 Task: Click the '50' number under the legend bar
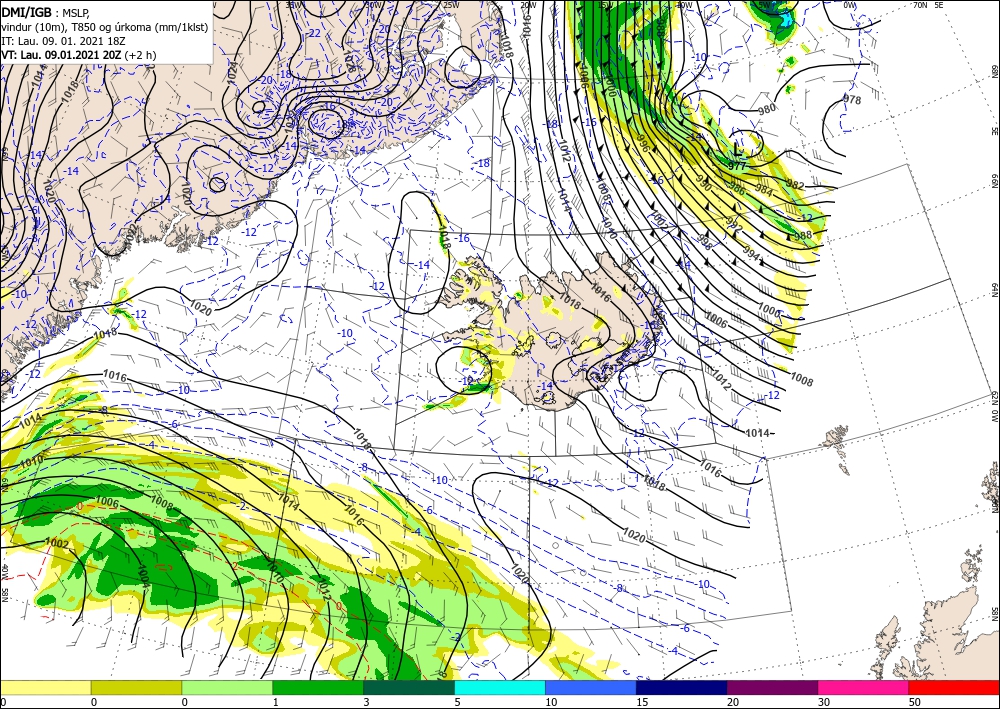point(915,702)
